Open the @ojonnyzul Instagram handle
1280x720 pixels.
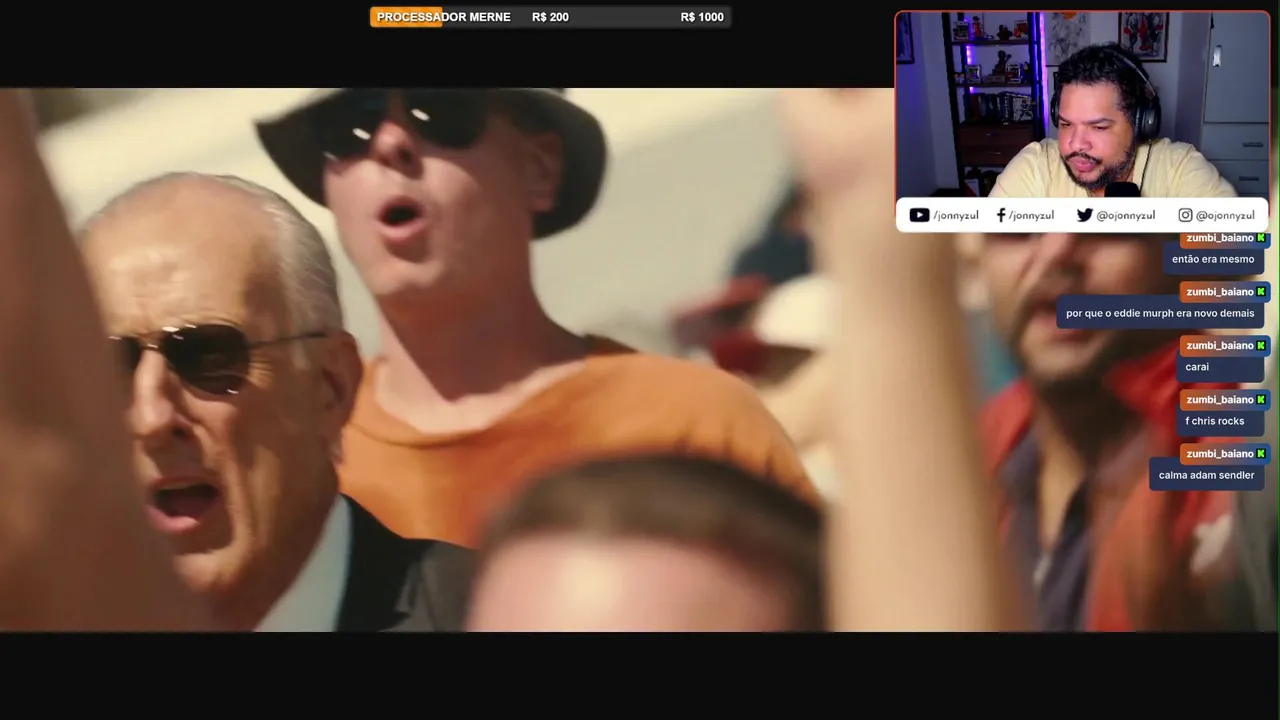click(x=1225, y=215)
